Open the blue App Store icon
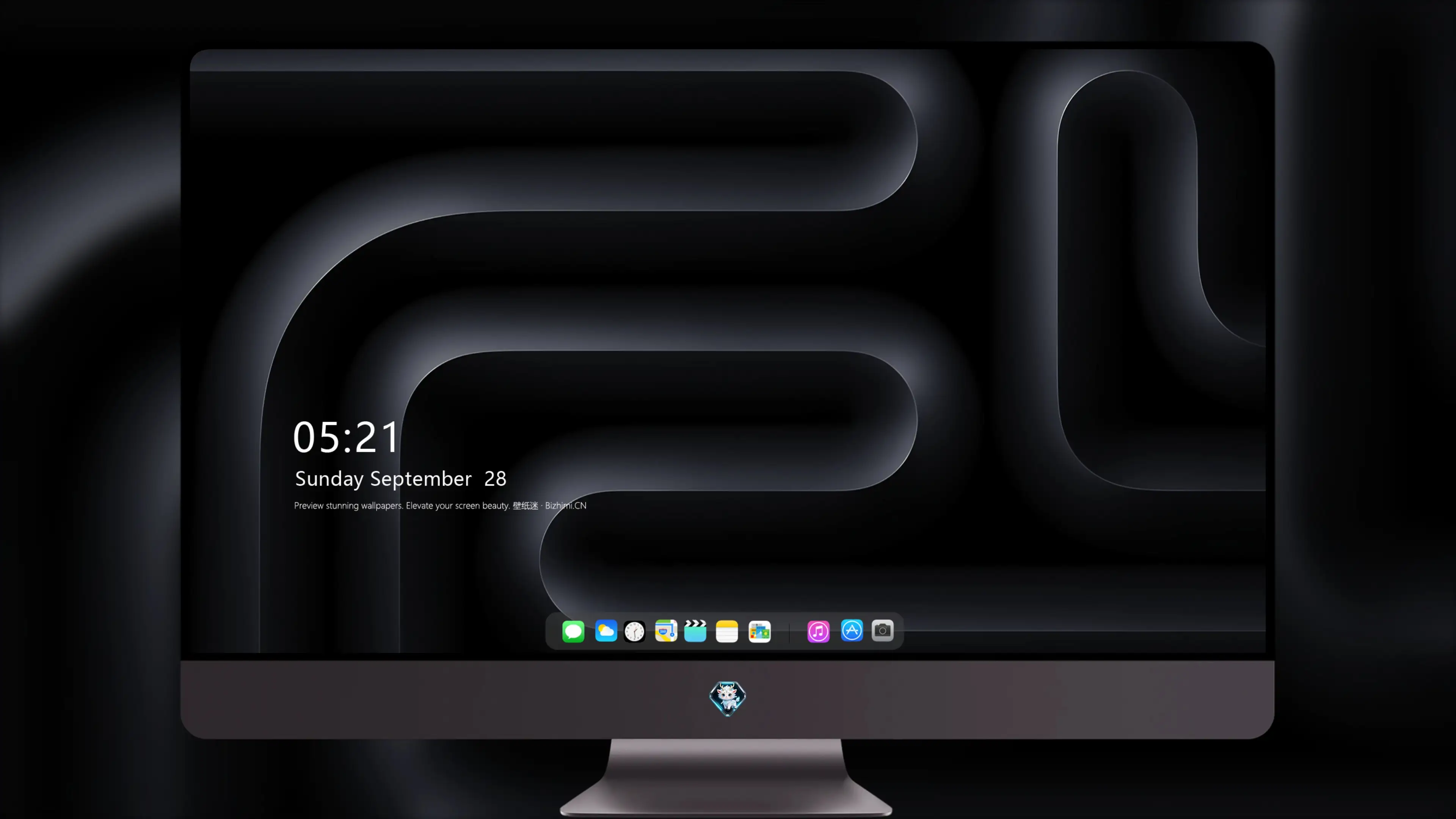This screenshot has width=1456, height=819. (852, 630)
